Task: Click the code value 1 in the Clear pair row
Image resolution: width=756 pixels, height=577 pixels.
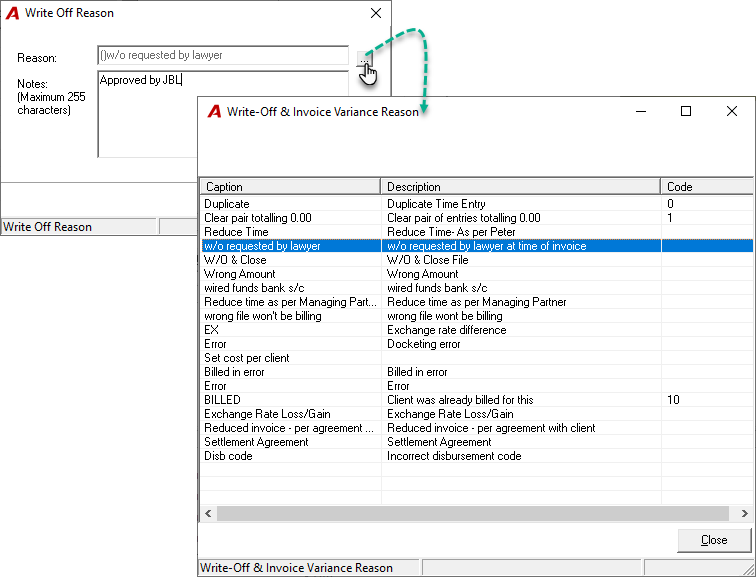Action: click(670, 218)
